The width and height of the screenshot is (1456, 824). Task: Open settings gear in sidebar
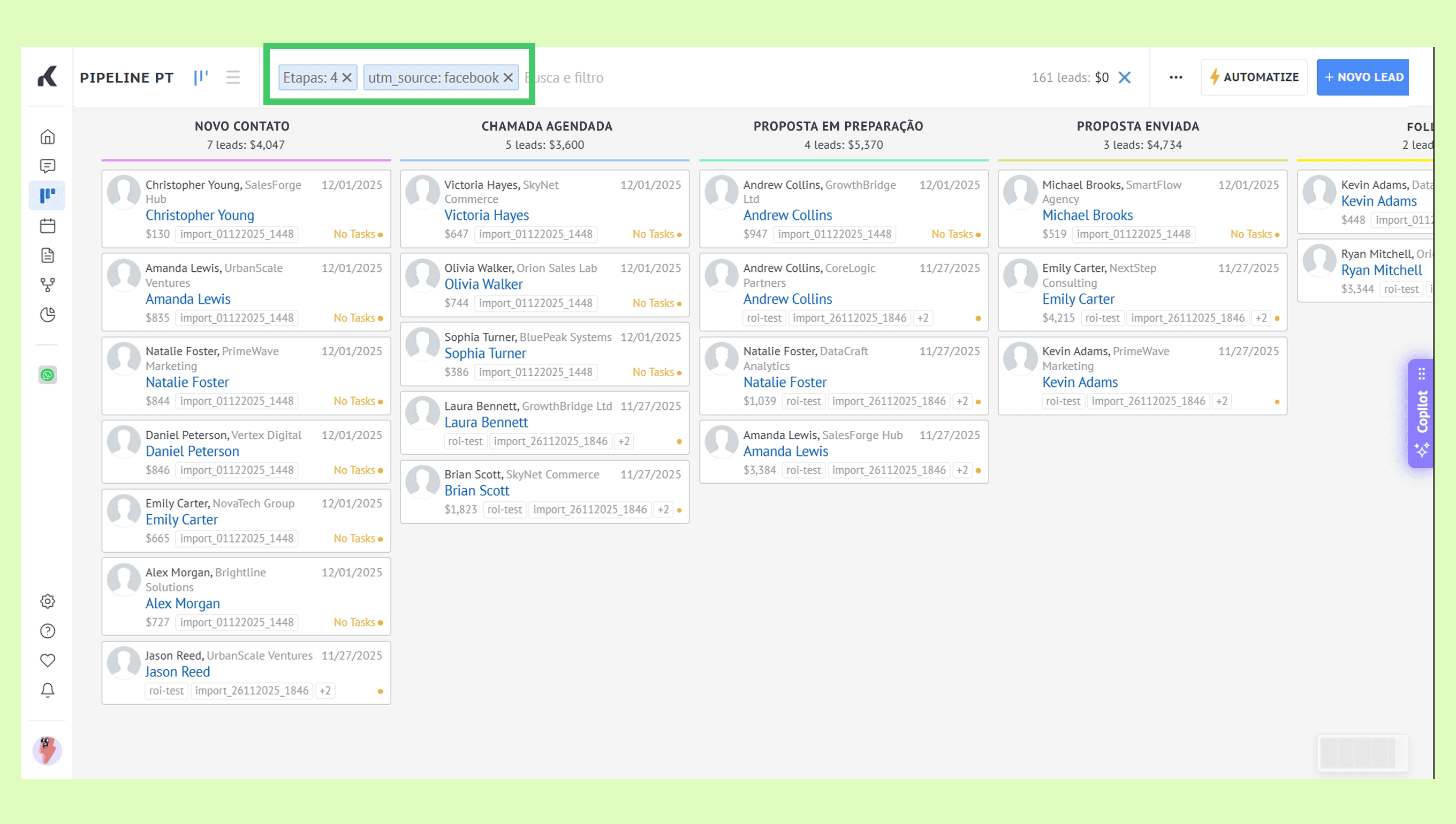click(48, 601)
